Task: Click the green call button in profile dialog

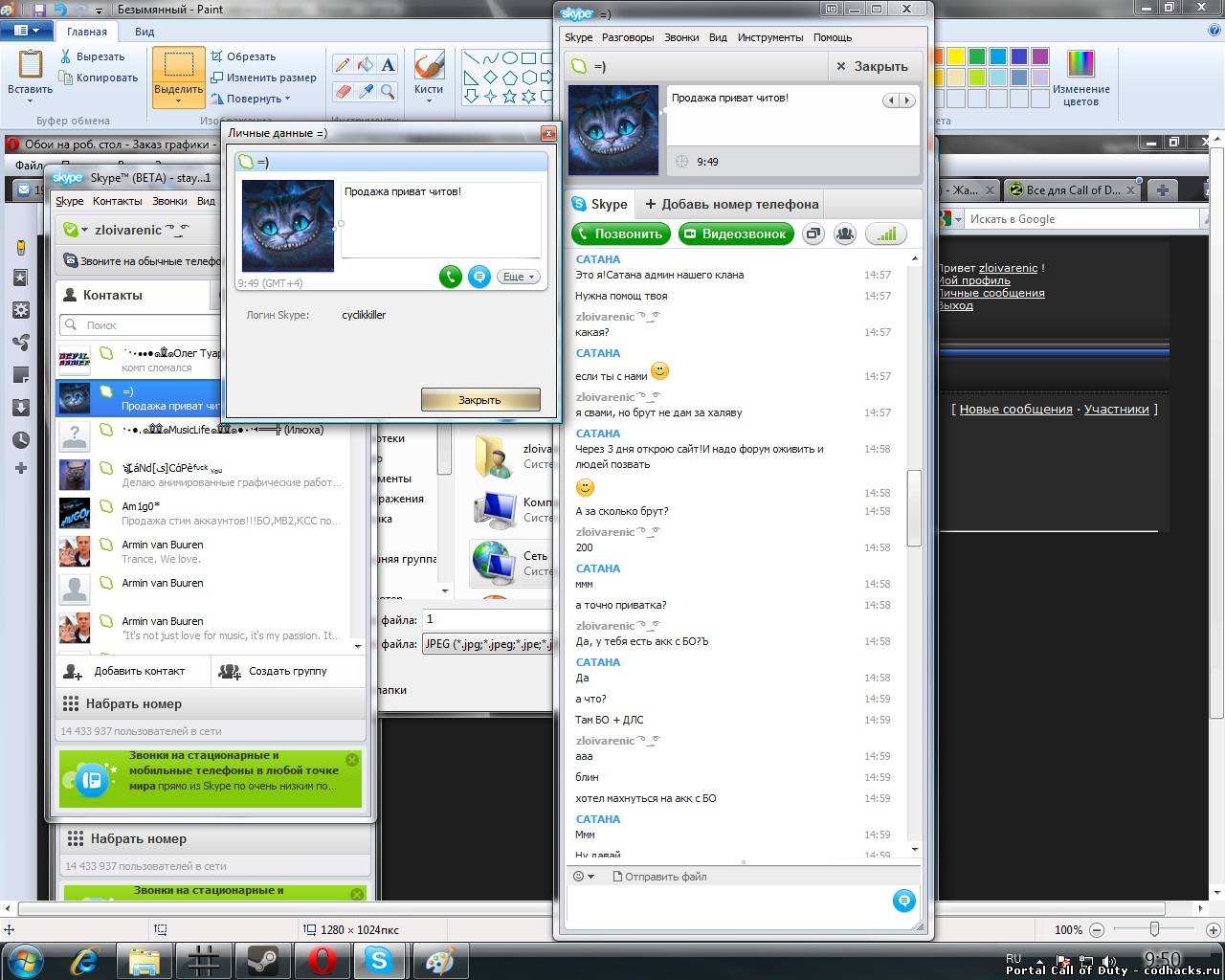Action: (x=451, y=277)
